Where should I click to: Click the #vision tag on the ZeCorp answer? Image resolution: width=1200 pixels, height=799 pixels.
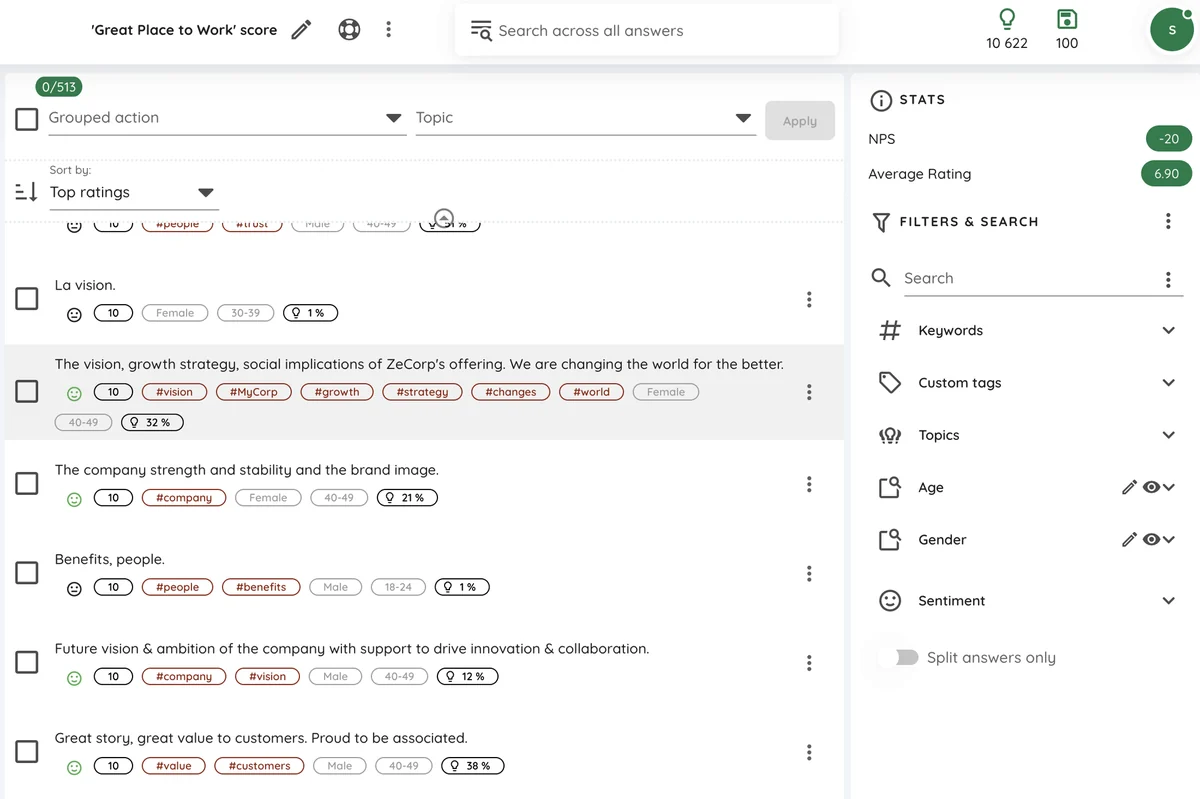(x=175, y=392)
